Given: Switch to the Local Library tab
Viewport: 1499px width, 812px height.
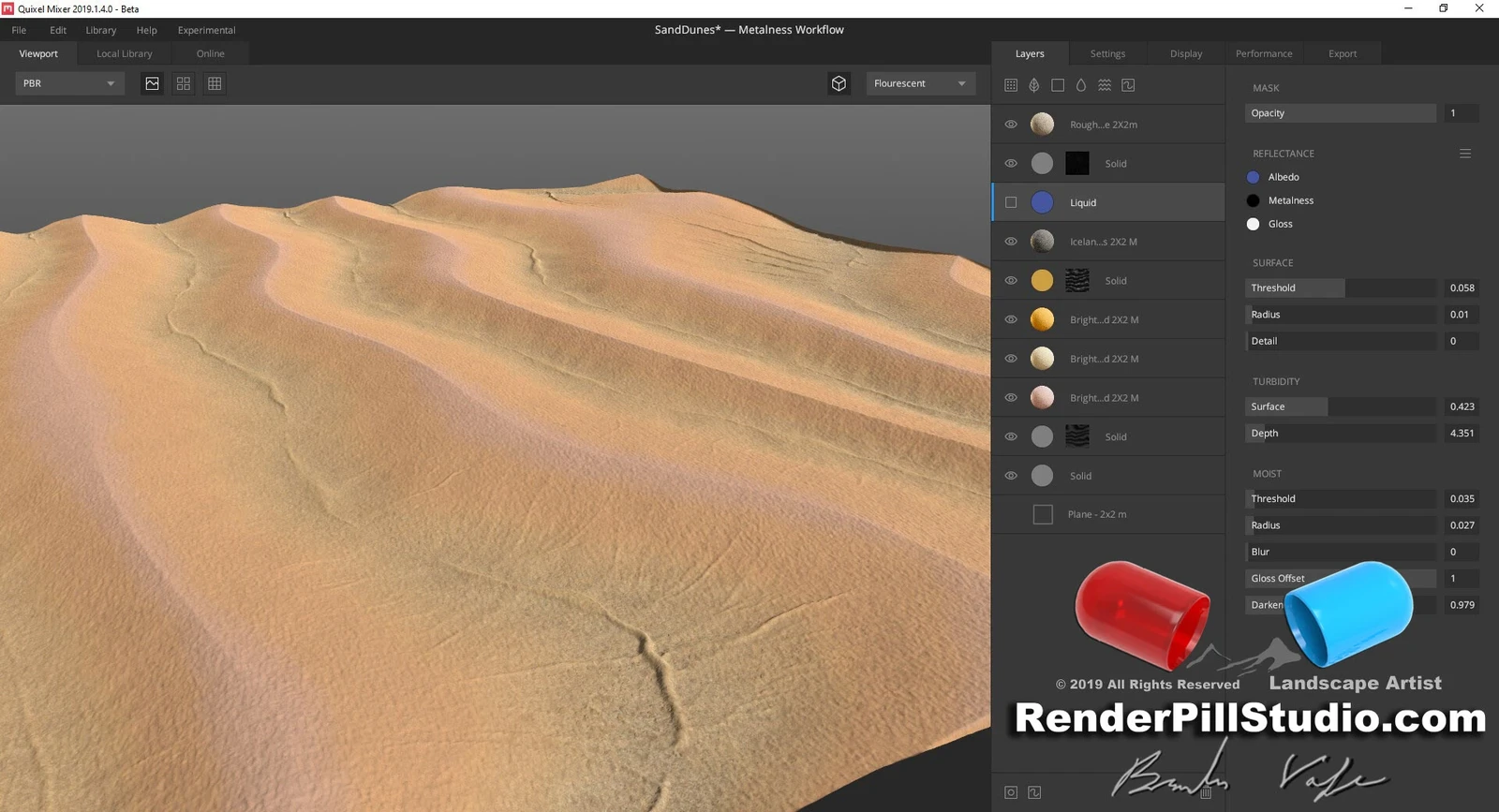Looking at the screenshot, I should [125, 53].
